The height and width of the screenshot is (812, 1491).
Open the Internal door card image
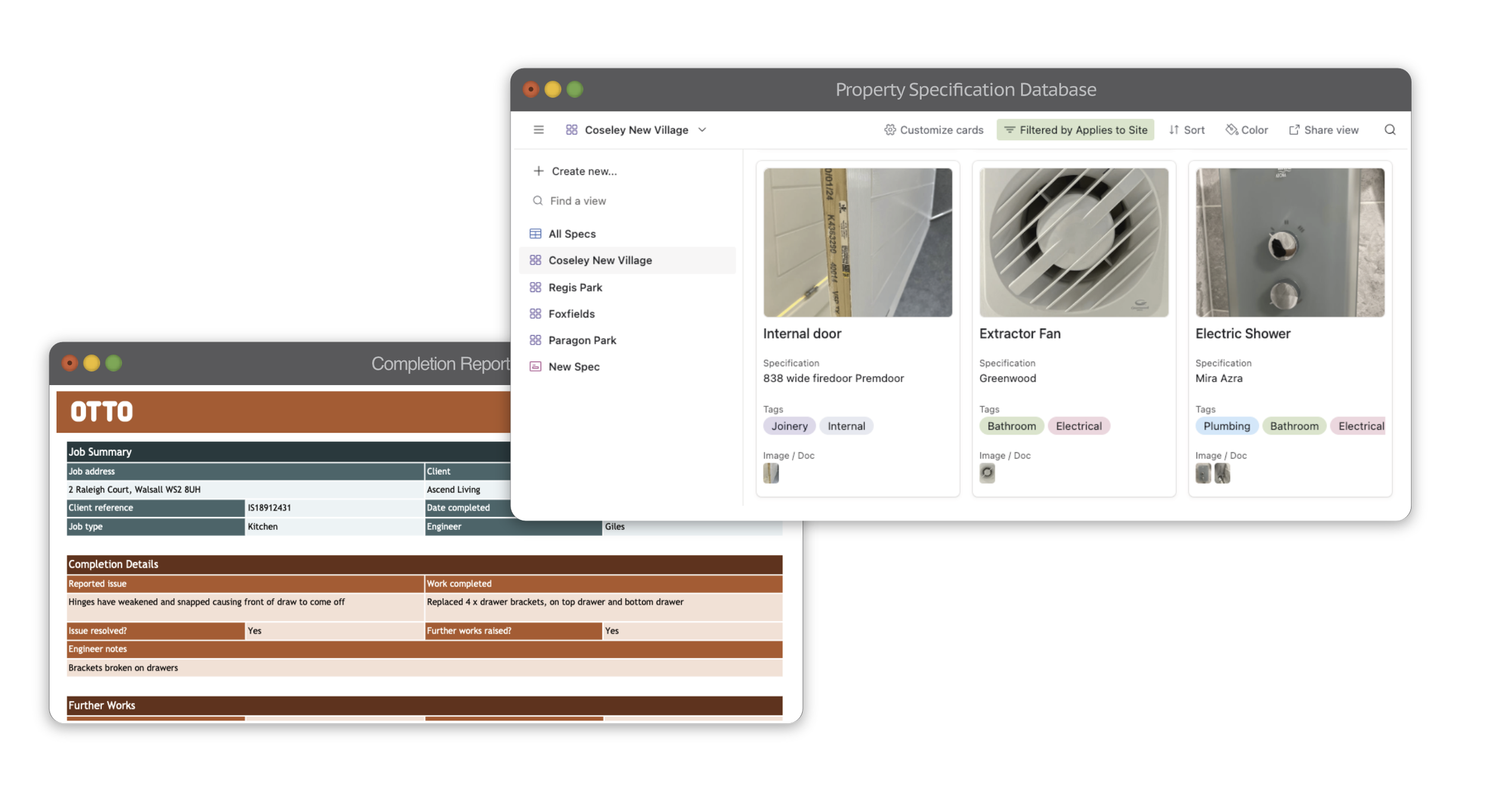pos(857,243)
